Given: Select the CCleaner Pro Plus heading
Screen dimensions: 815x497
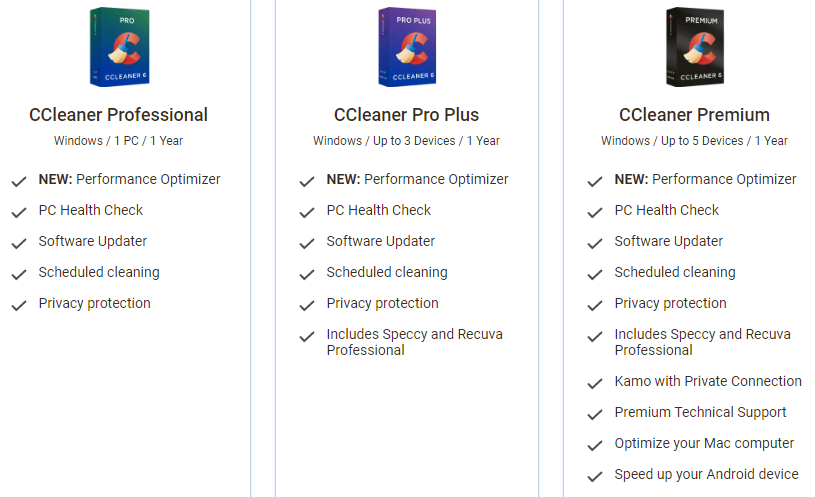Looking at the screenshot, I should coord(406,114).
